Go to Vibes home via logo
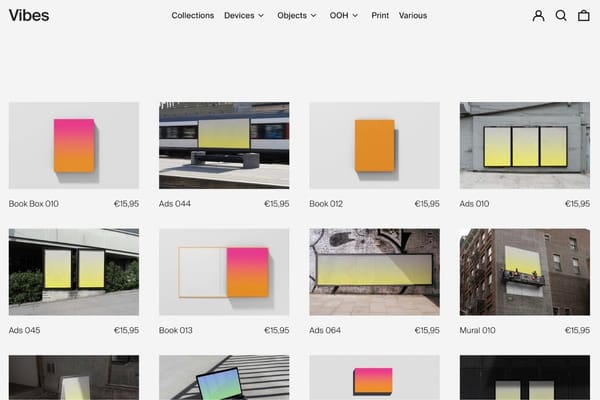 point(28,16)
